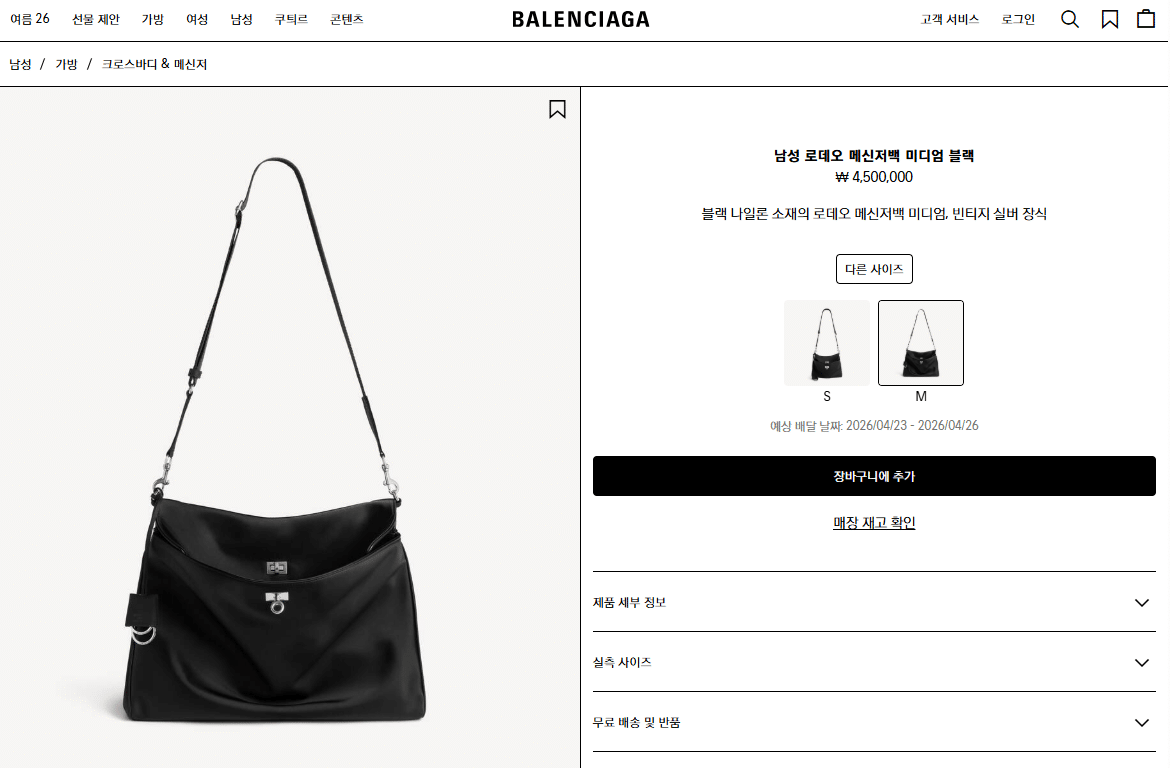Screen dimensions: 1170x768
Task: Open 선물 제안 menu item
Action: tap(96, 19)
